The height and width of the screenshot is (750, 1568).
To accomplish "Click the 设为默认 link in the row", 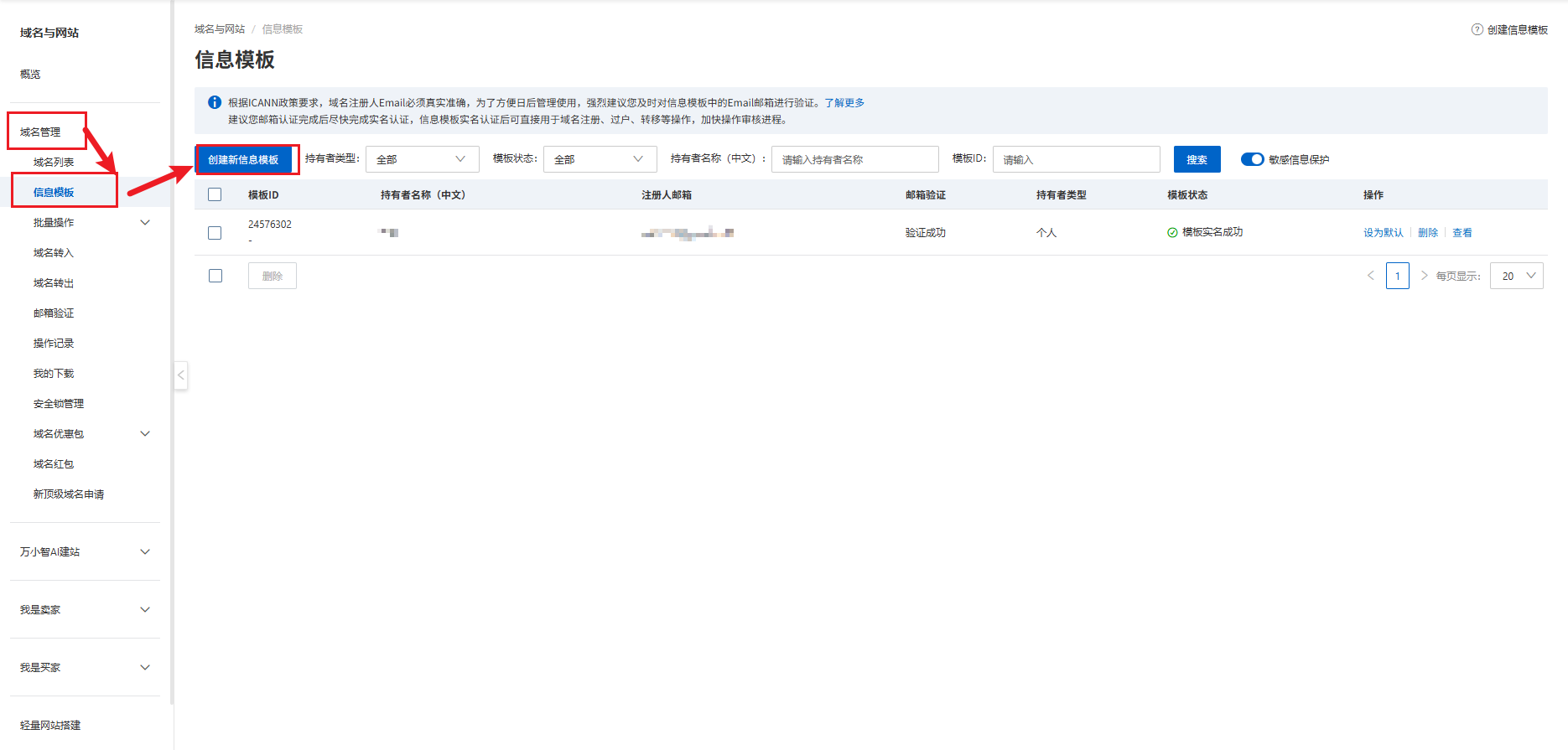I will tap(1383, 233).
